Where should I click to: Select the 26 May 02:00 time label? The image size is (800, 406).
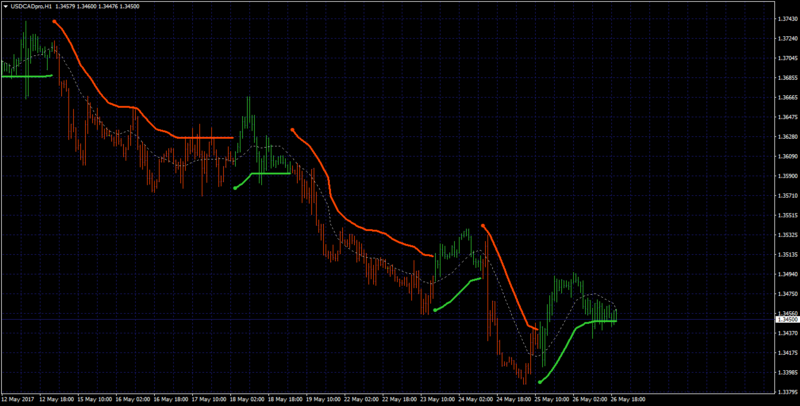click(x=589, y=397)
